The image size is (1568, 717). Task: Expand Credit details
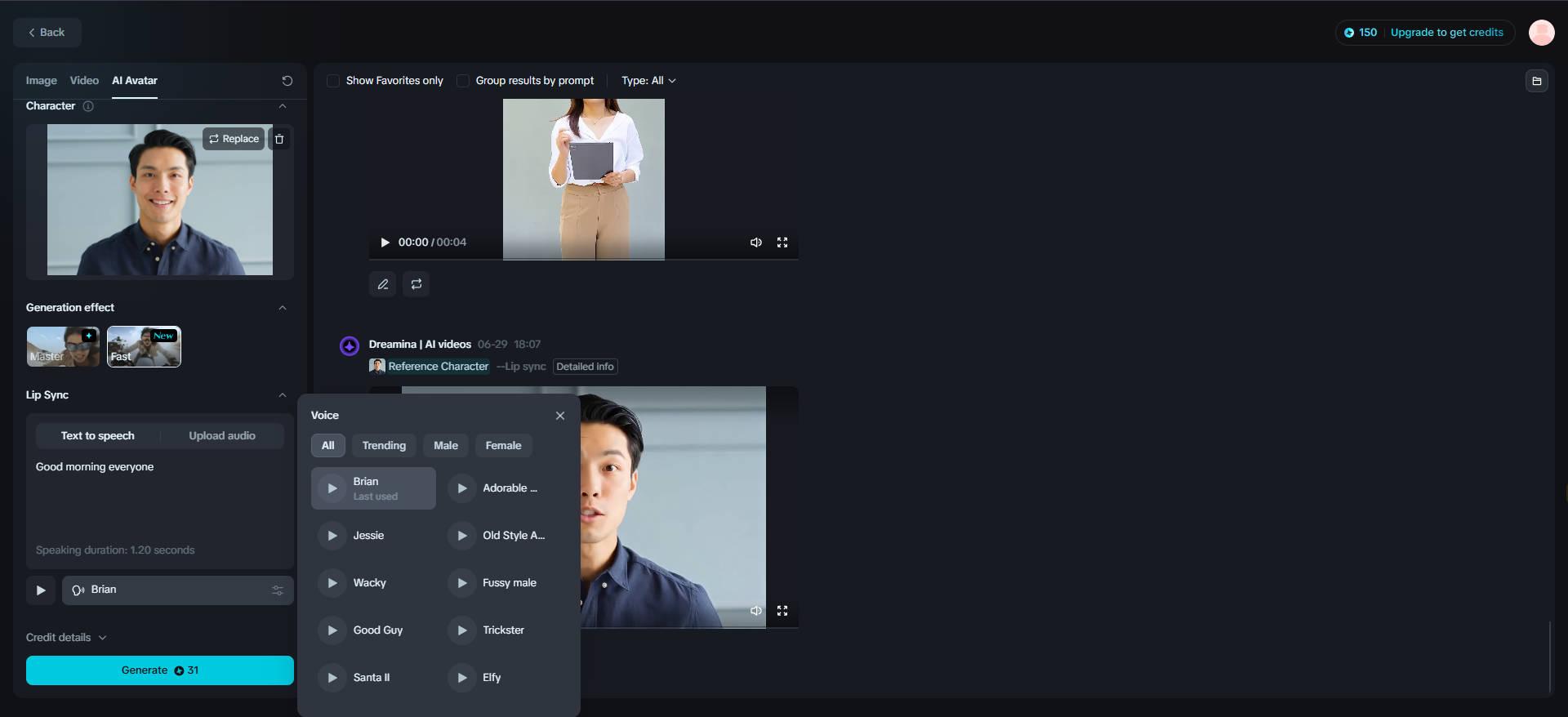point(66,638)
